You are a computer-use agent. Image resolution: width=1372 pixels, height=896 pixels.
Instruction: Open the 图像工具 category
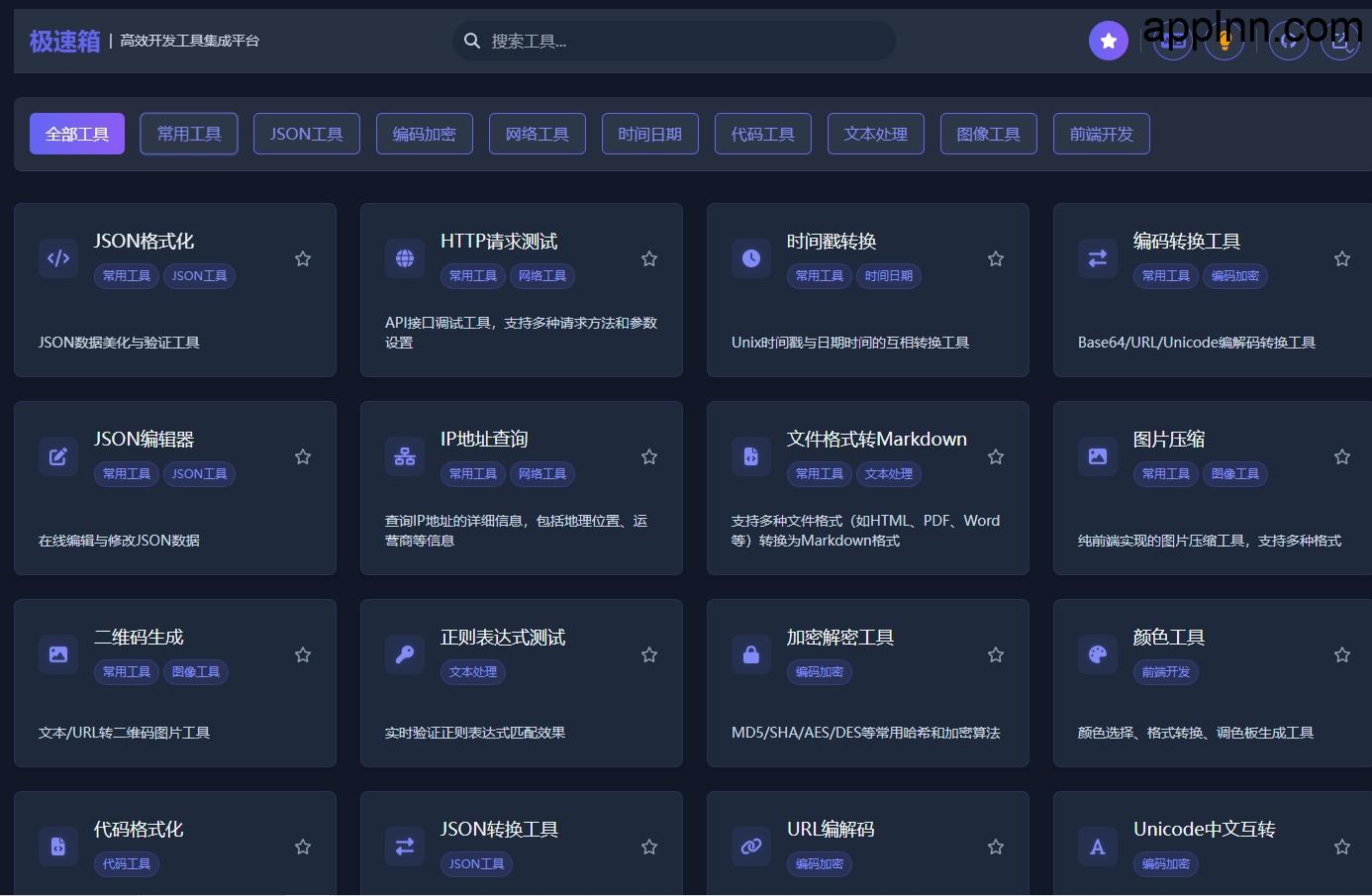point(989,134)
